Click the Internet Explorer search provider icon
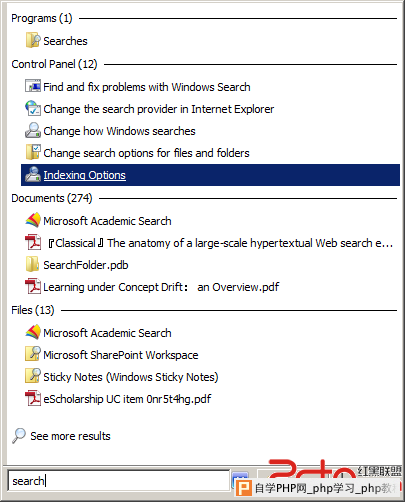This screenshot has height=502, width=405. [x=33, y=108]
